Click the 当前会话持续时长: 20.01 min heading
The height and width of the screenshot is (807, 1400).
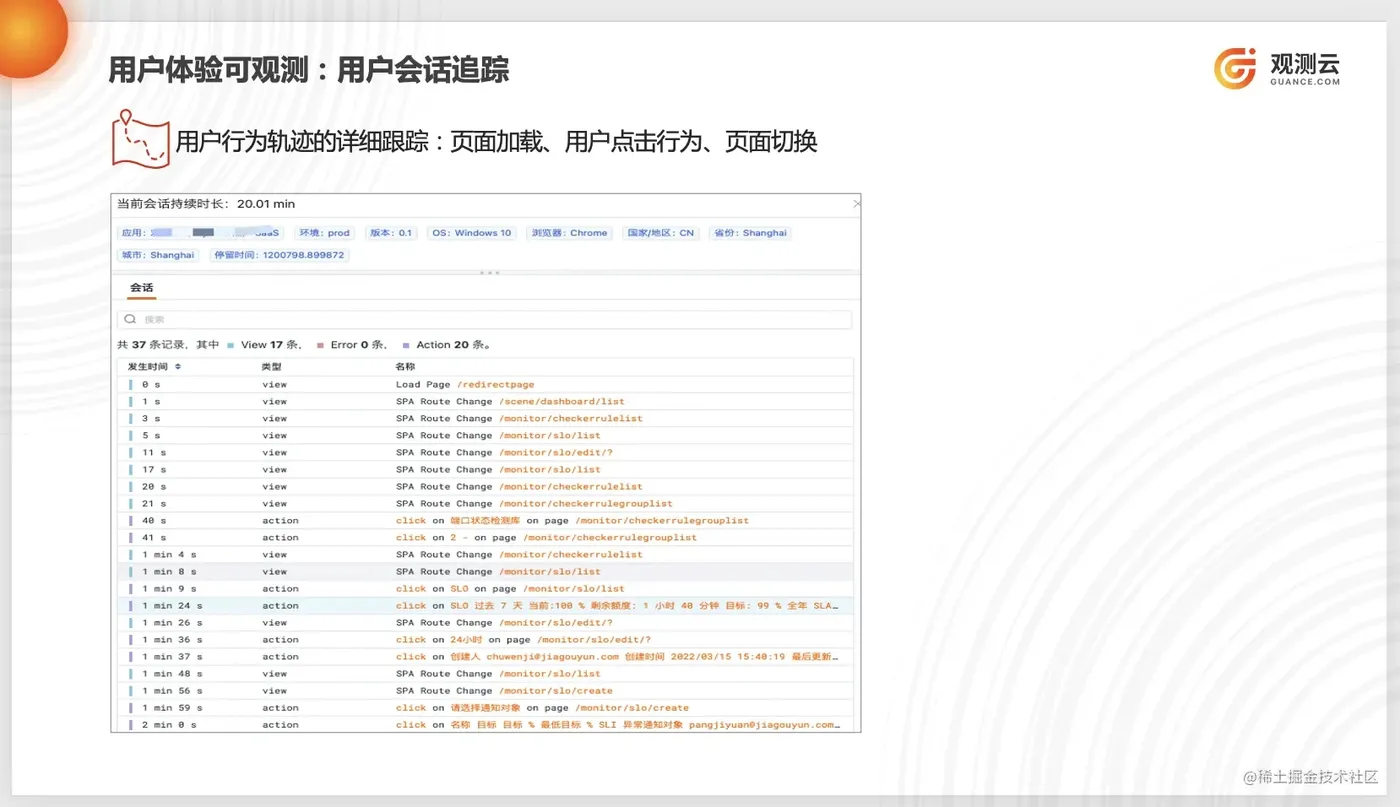tap(206, 203)
